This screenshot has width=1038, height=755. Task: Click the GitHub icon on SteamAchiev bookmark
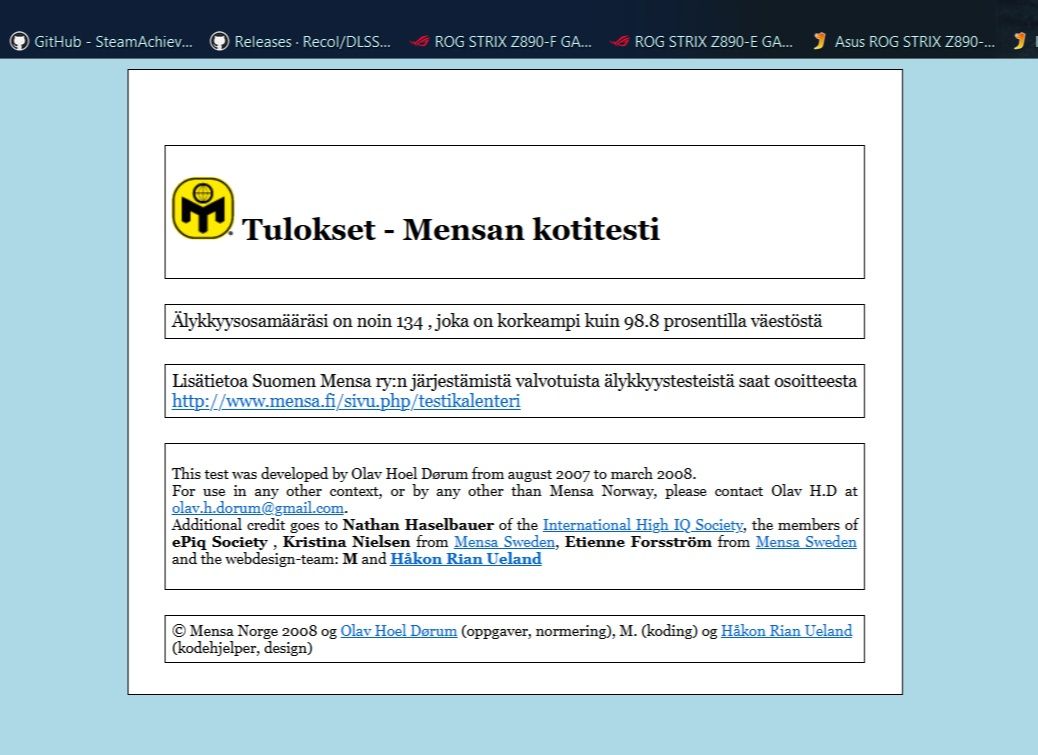(20, 42)
